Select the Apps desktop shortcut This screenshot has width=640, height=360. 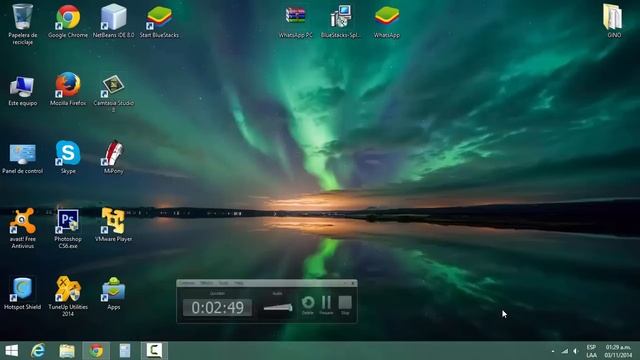click(x=113, y=293)
